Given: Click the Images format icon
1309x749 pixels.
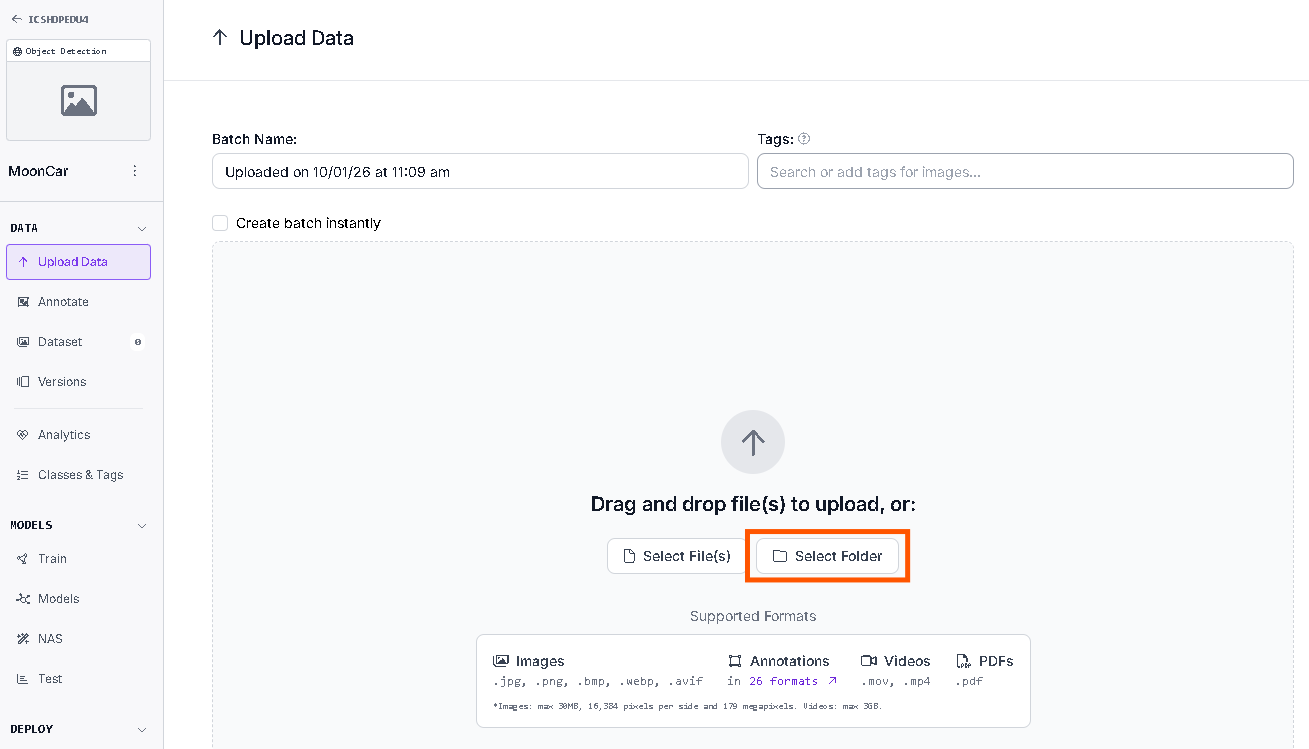Looking at the screenshot, I should pyautogui.click(x=501, y=661).
